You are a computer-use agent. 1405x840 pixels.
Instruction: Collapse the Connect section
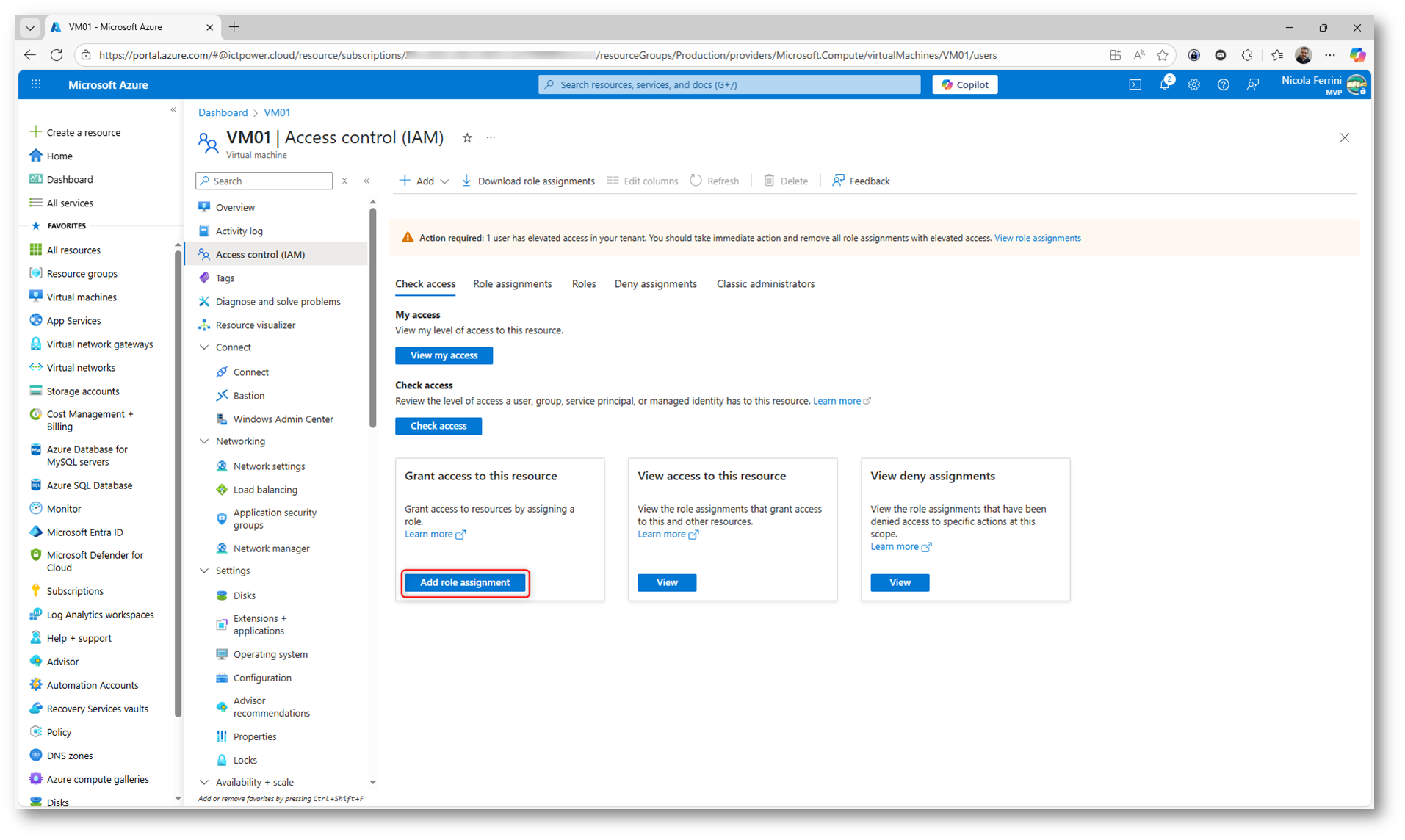[x=204, y=347]
